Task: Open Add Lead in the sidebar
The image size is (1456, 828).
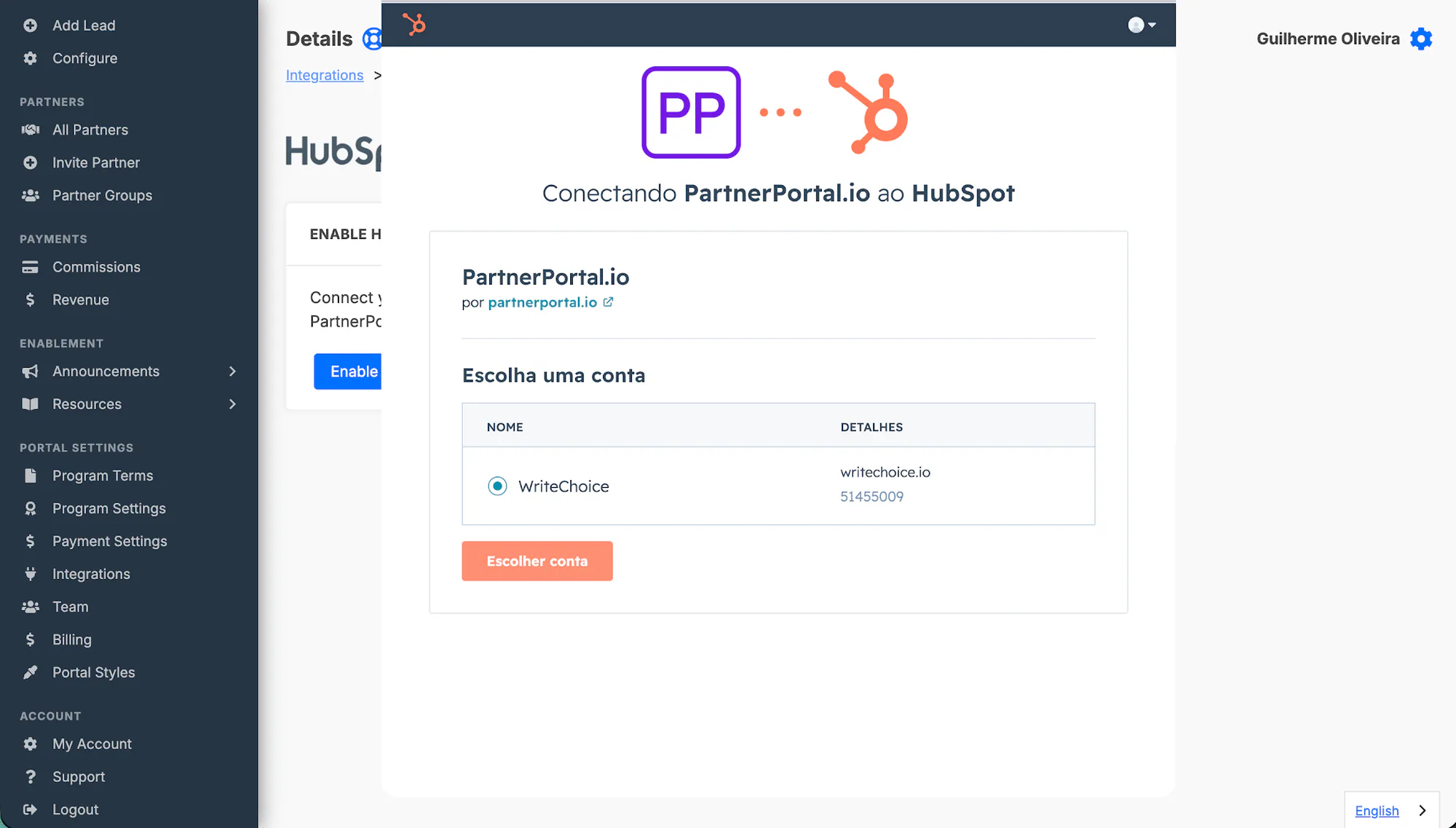Action: [x=84, y=25]
